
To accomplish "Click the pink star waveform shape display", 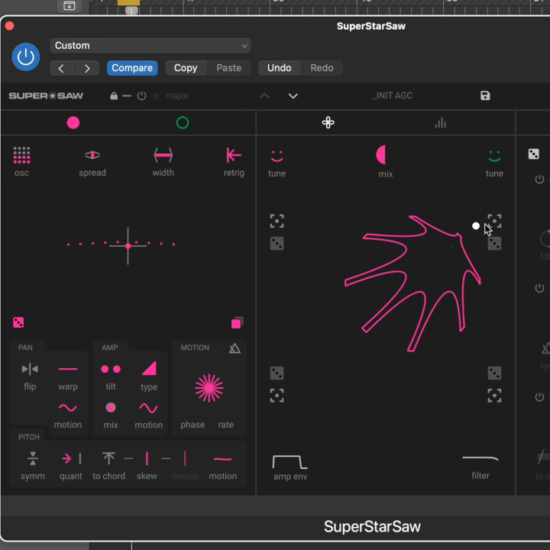I will 412,283.
